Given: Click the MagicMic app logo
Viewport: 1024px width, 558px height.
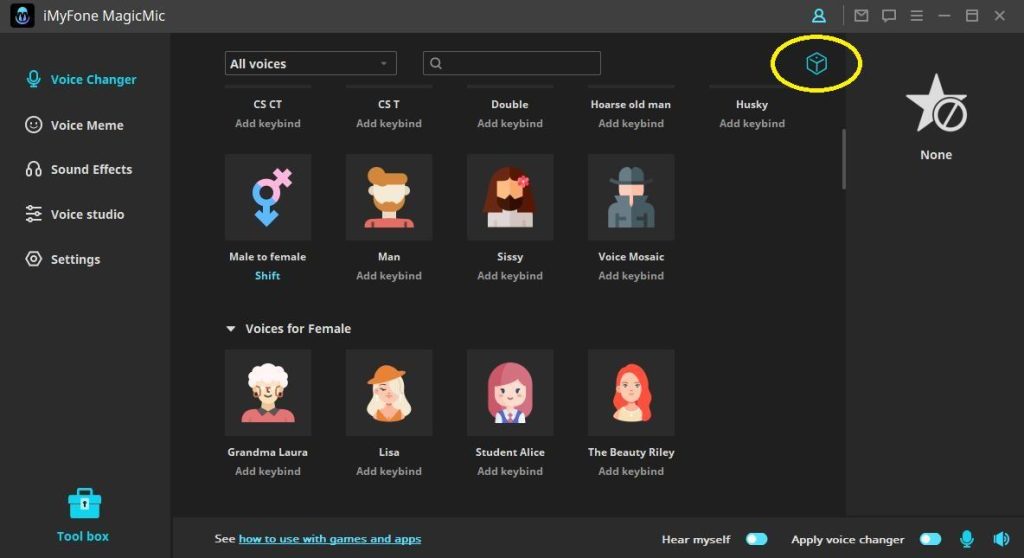Looking at the screenshot, I should click(22, 16).
